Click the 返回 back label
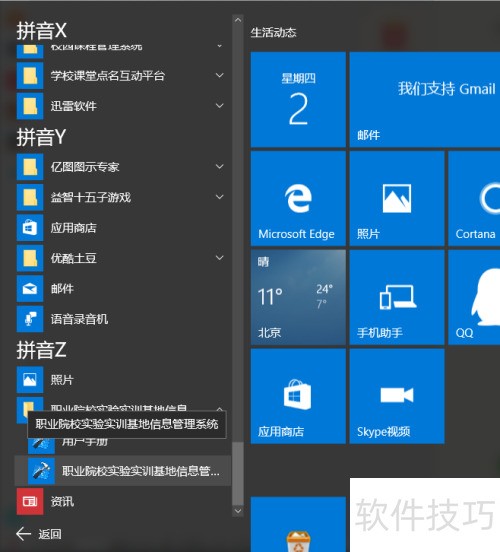 50,534
